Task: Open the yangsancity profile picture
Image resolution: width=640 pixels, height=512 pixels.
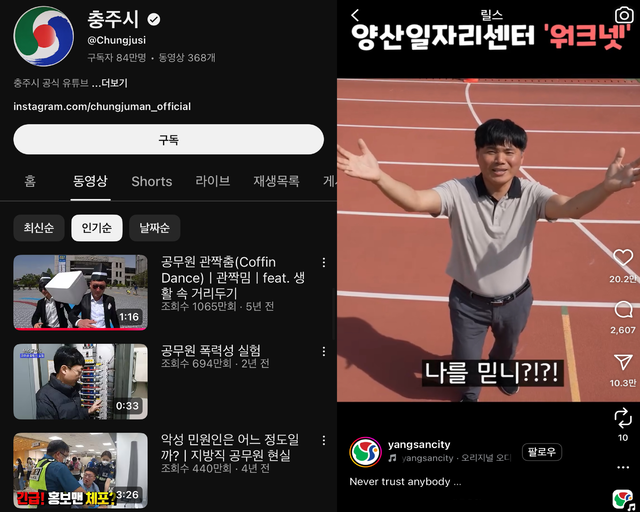Action: point(365,452)
